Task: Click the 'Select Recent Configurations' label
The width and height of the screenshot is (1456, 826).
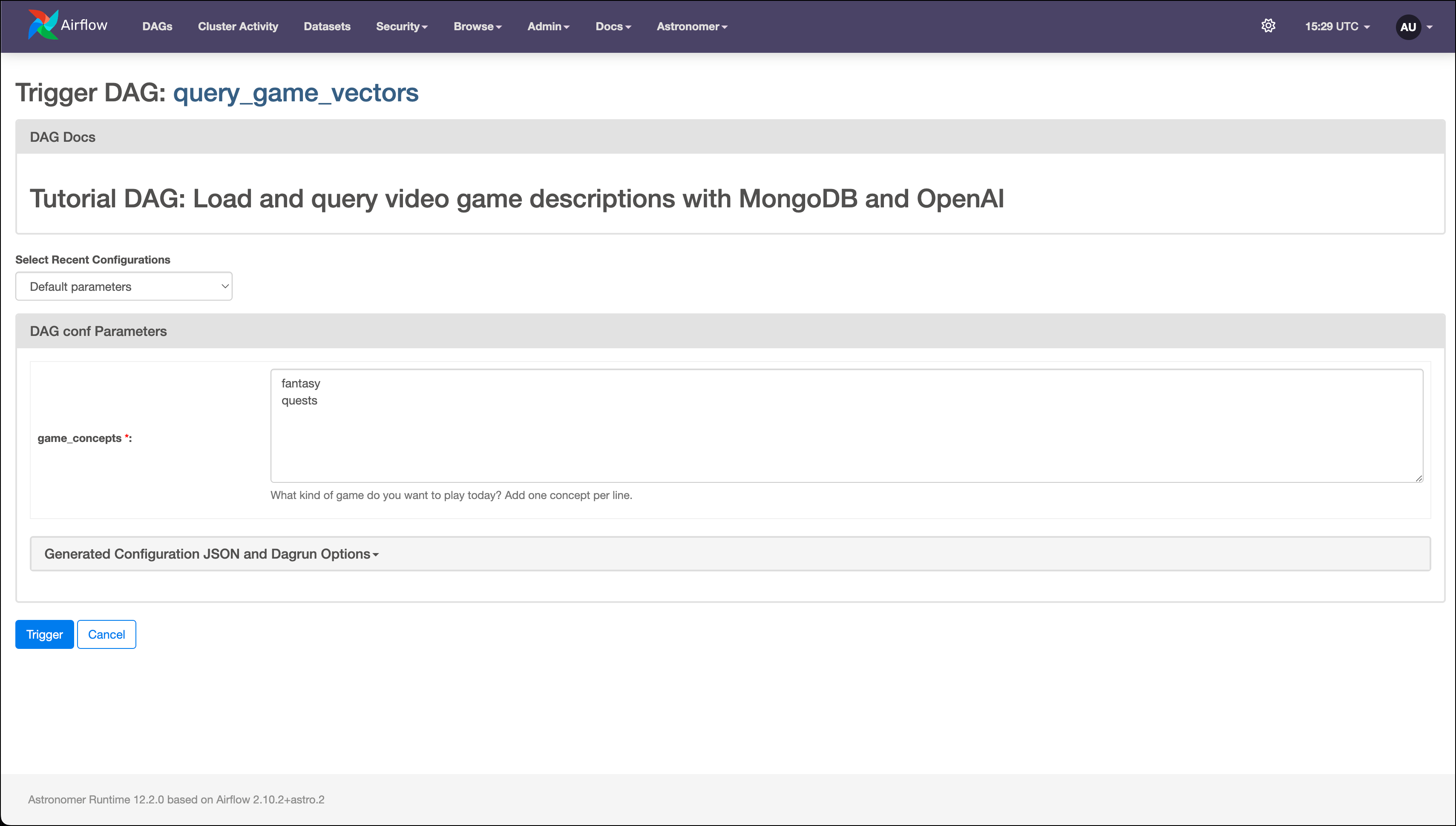Action: (x=92, y=259)
